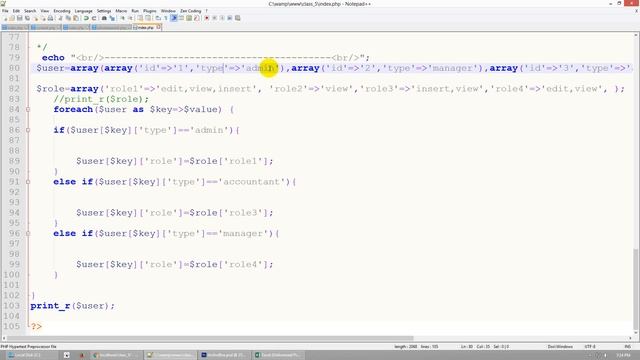Viewport: 640px width, 360px height.
Task: Open the Plugins menu
Action: [x=150, y=11]
